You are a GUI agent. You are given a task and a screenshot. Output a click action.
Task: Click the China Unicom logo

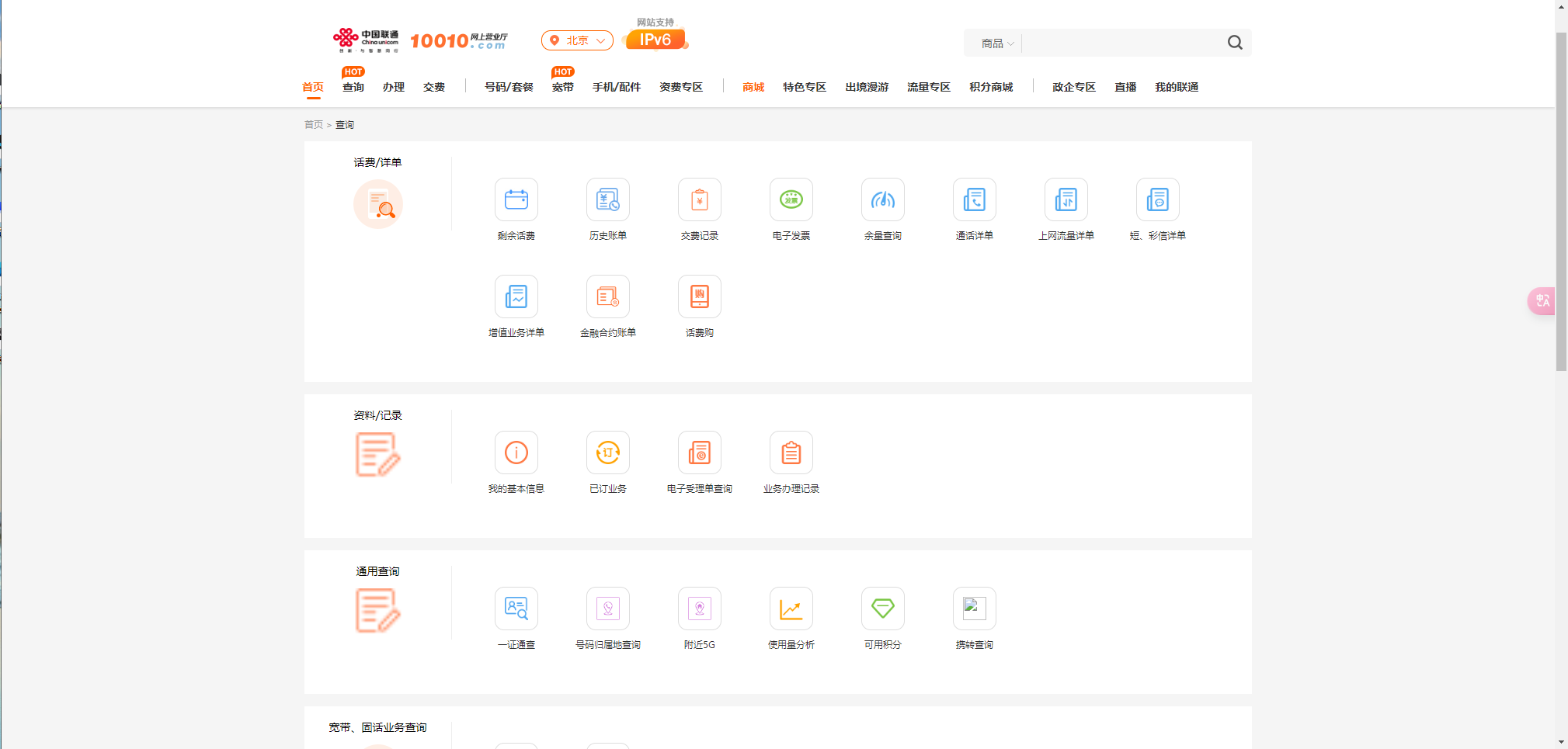coord(366,40)
